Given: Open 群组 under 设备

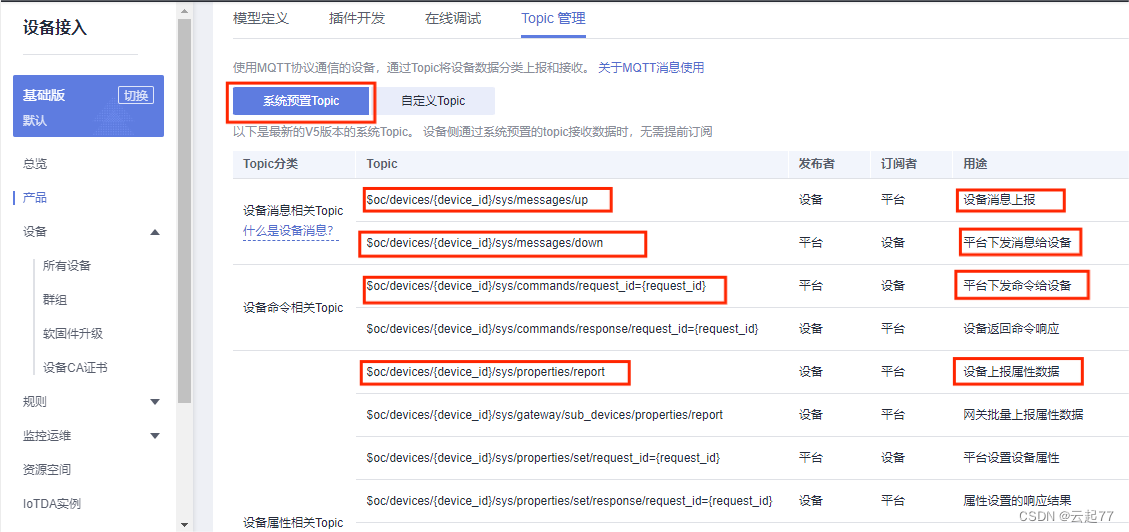Looking at the screenshot, I should pos(55,299).
